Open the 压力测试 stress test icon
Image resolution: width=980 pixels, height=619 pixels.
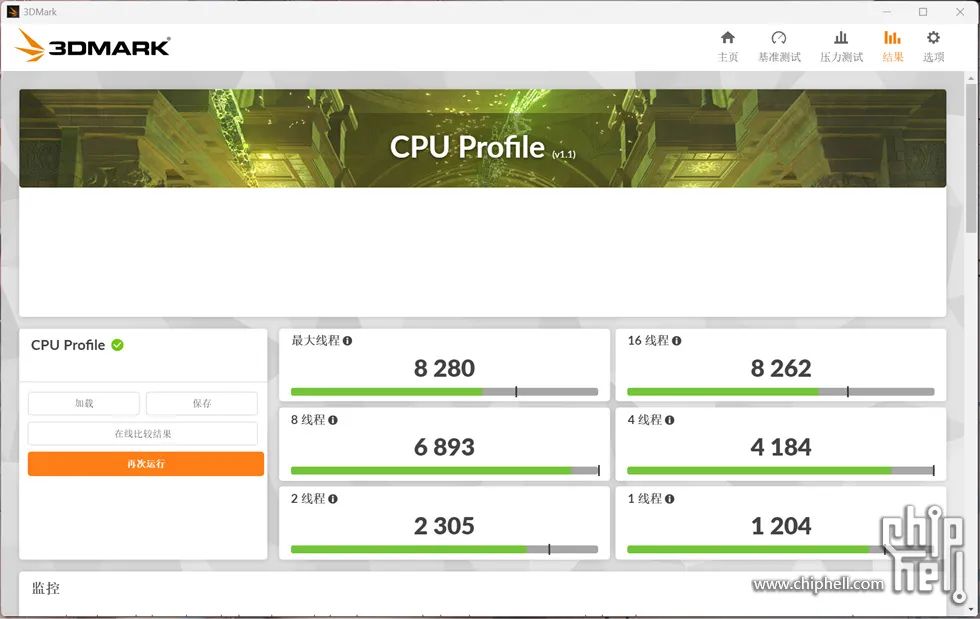point(841,38)
